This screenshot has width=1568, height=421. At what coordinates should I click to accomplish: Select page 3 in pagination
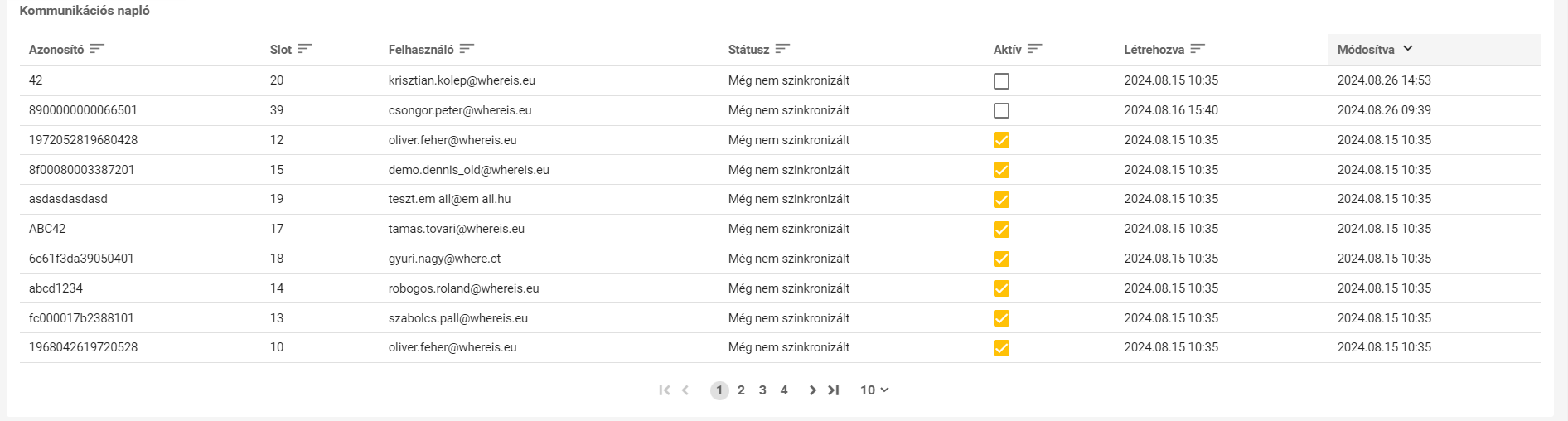[x=762, y=390]
